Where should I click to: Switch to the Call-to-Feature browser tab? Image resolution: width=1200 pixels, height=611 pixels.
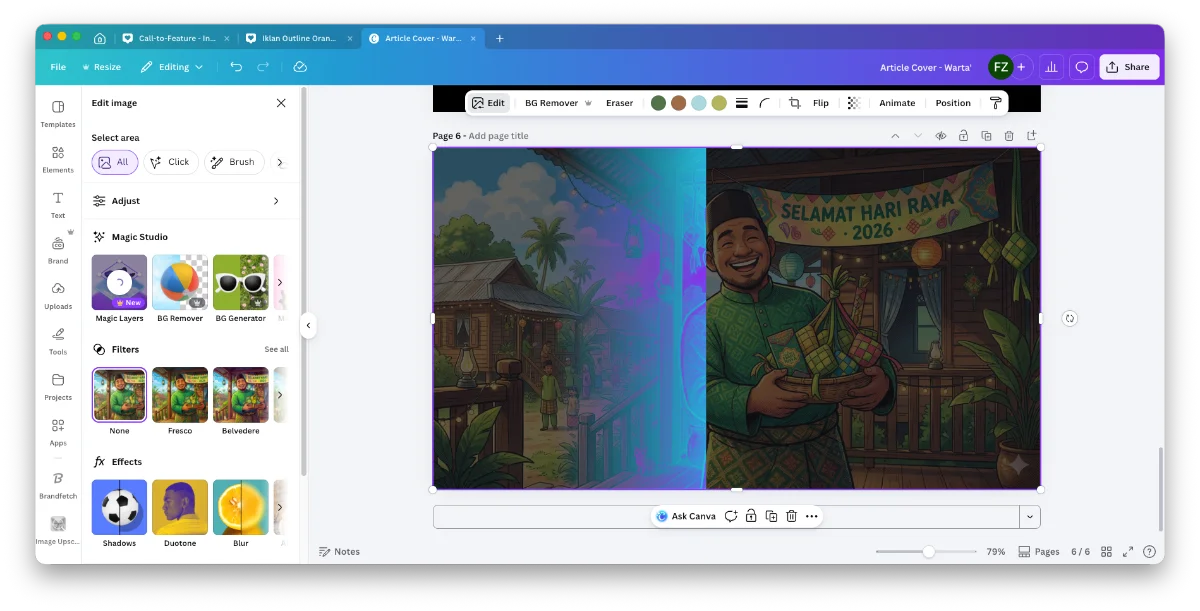[177, 39]
